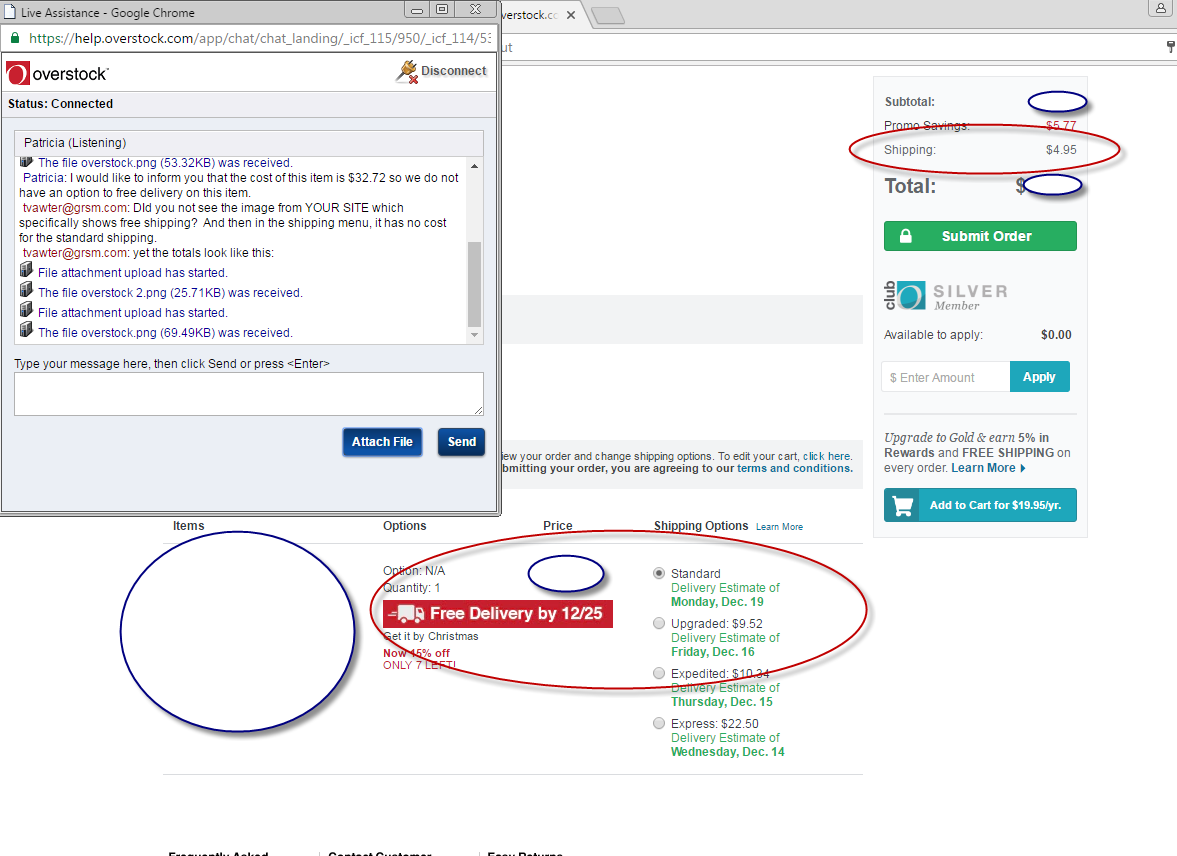Click Send in the chat window
The image size is (1177, 856).
point(461,442)
